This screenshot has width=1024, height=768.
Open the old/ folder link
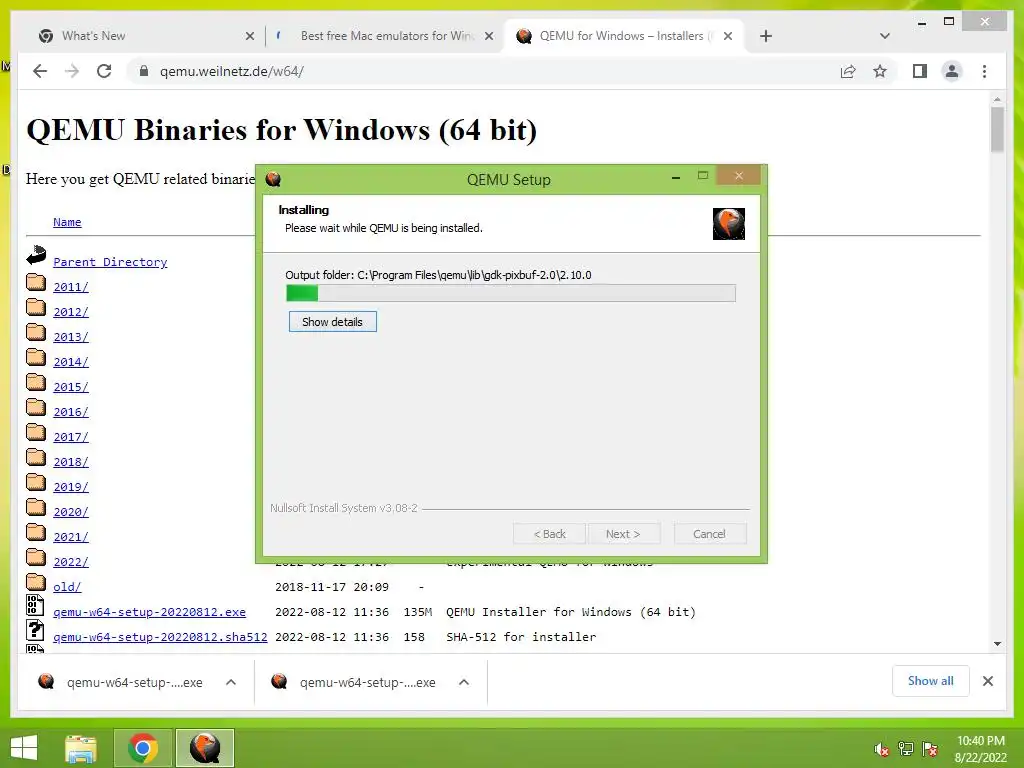click(67, 587)
